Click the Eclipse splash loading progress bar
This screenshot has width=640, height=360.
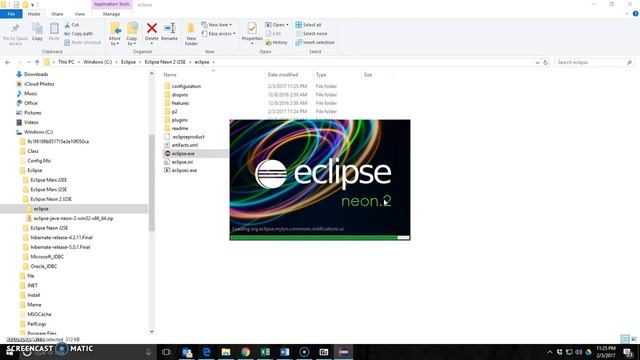tap(320, 238)
